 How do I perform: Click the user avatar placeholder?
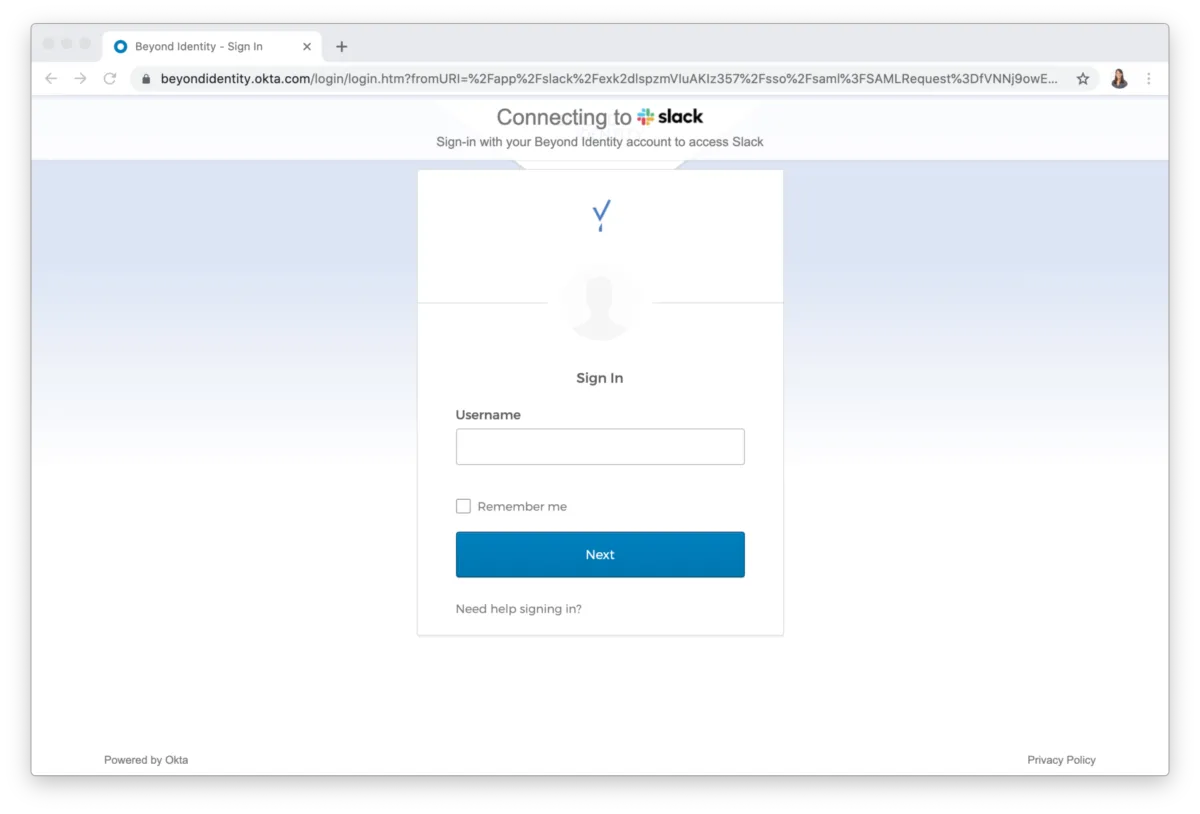point(601,304)
